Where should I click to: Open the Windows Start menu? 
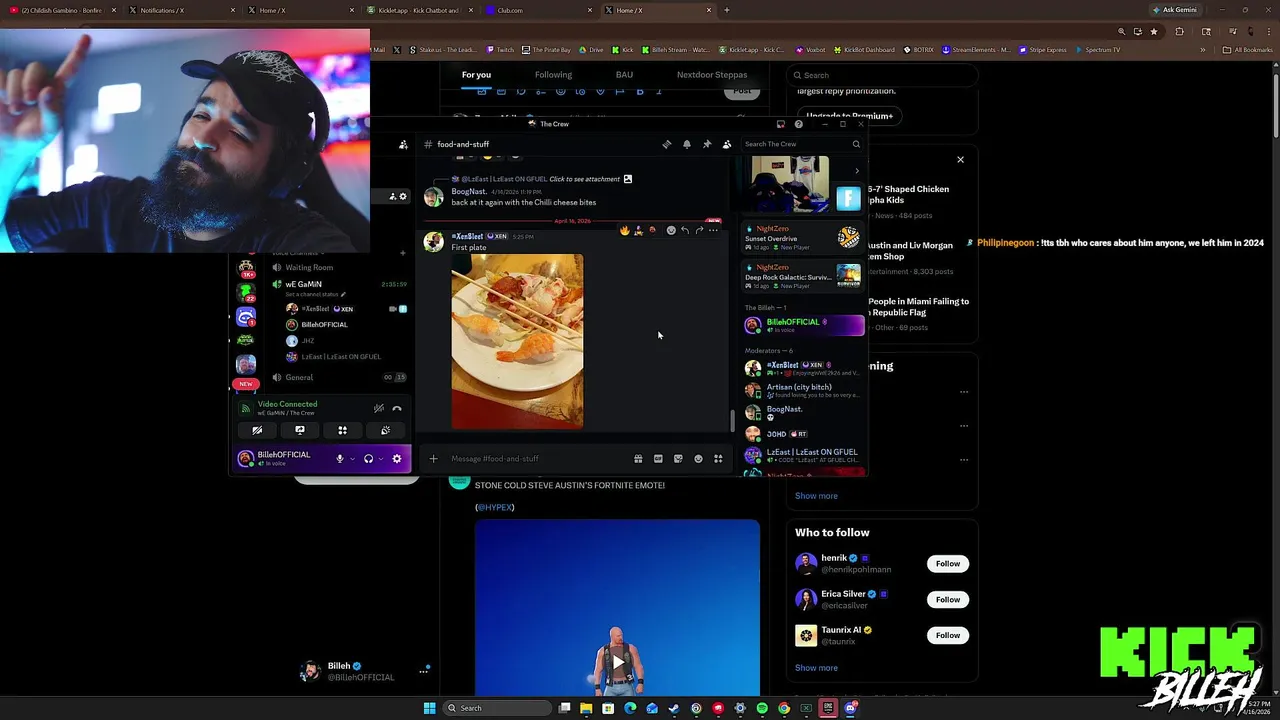pyautogui.click(x=429, y=708)
